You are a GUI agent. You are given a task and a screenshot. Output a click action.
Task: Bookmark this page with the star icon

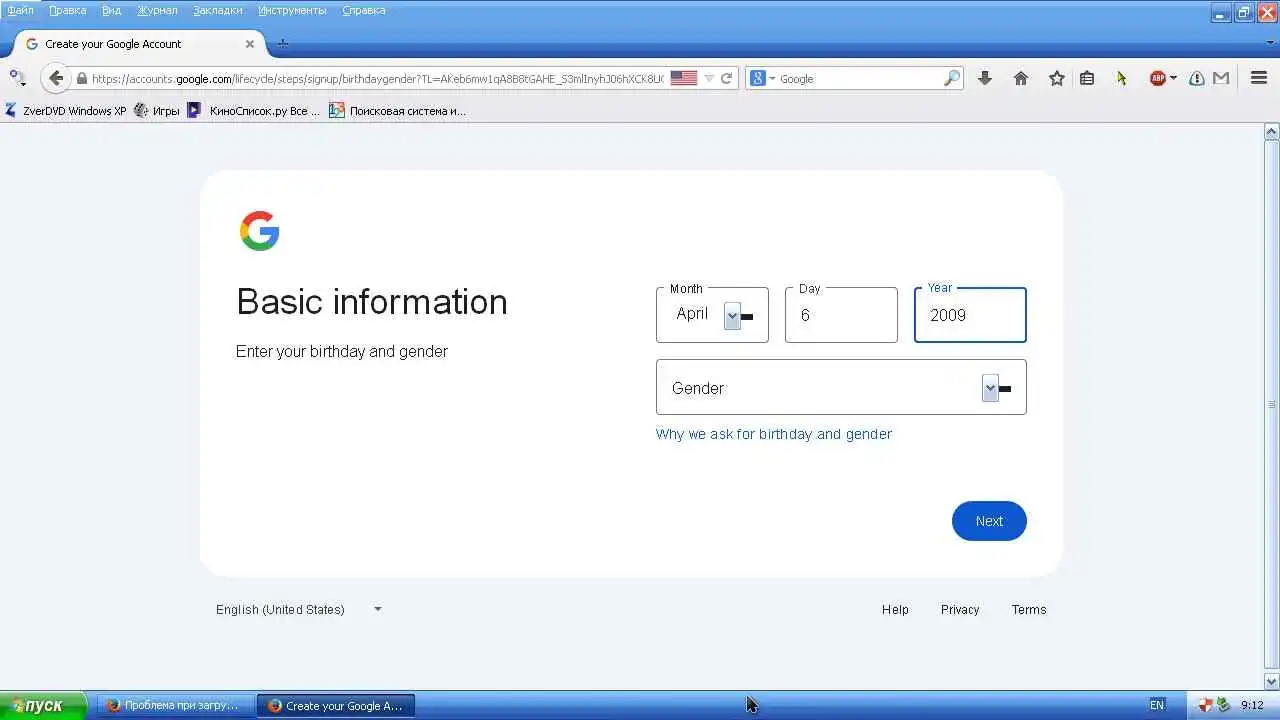click(x=1057, y=78)
